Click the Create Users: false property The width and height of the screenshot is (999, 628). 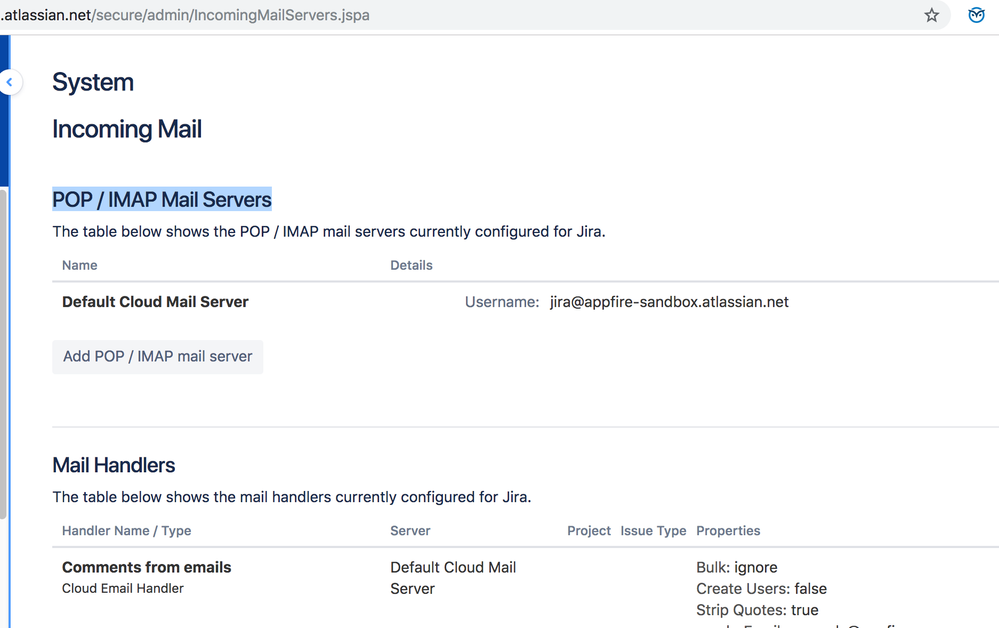761,589
